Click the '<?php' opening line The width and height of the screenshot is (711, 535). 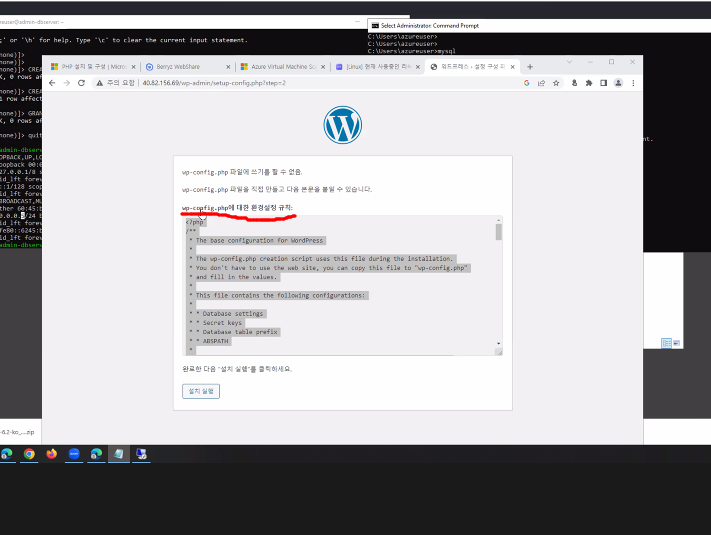195,222
